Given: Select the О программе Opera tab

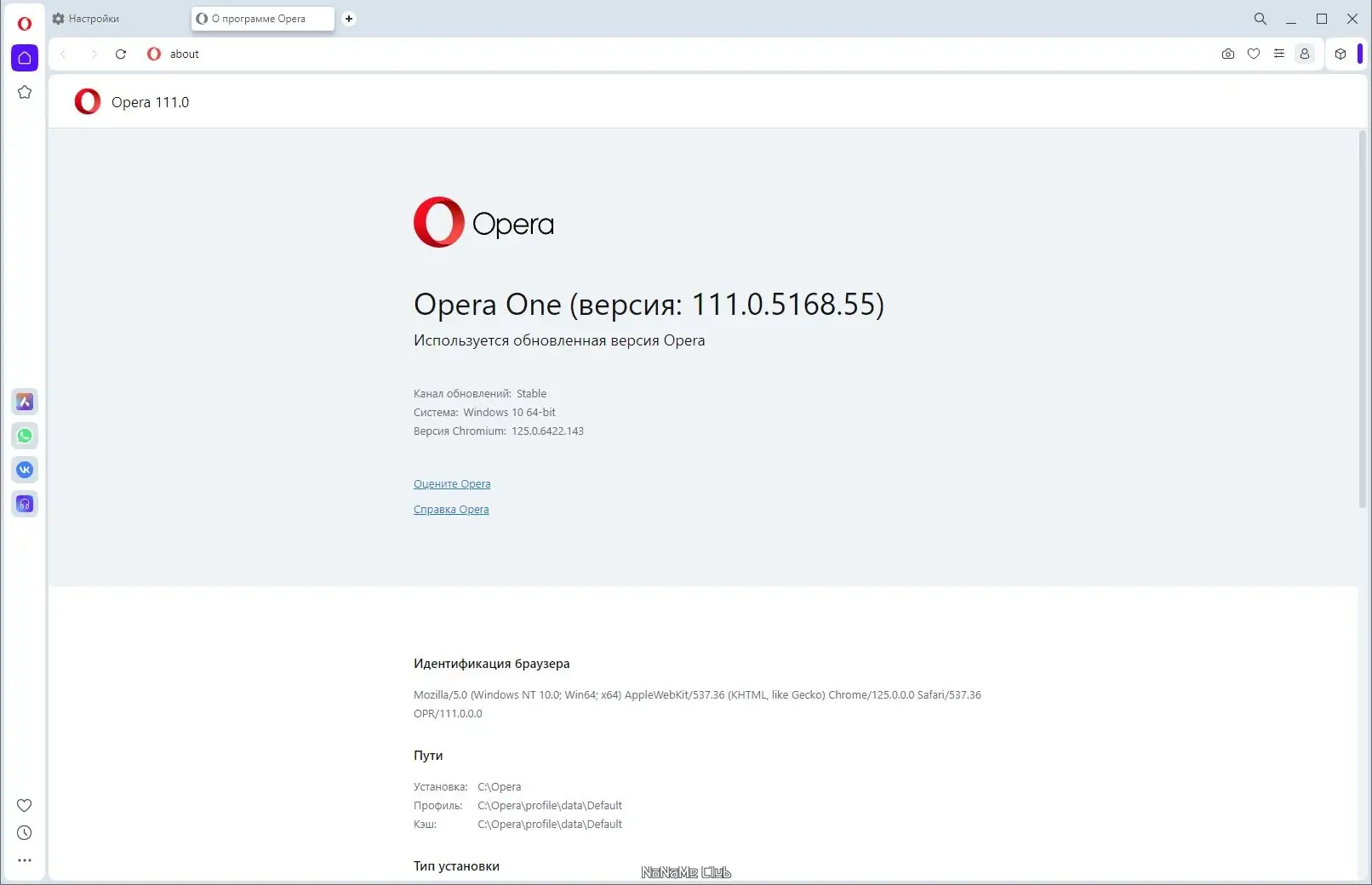Looking at the screenshot, I should (263, 19).
